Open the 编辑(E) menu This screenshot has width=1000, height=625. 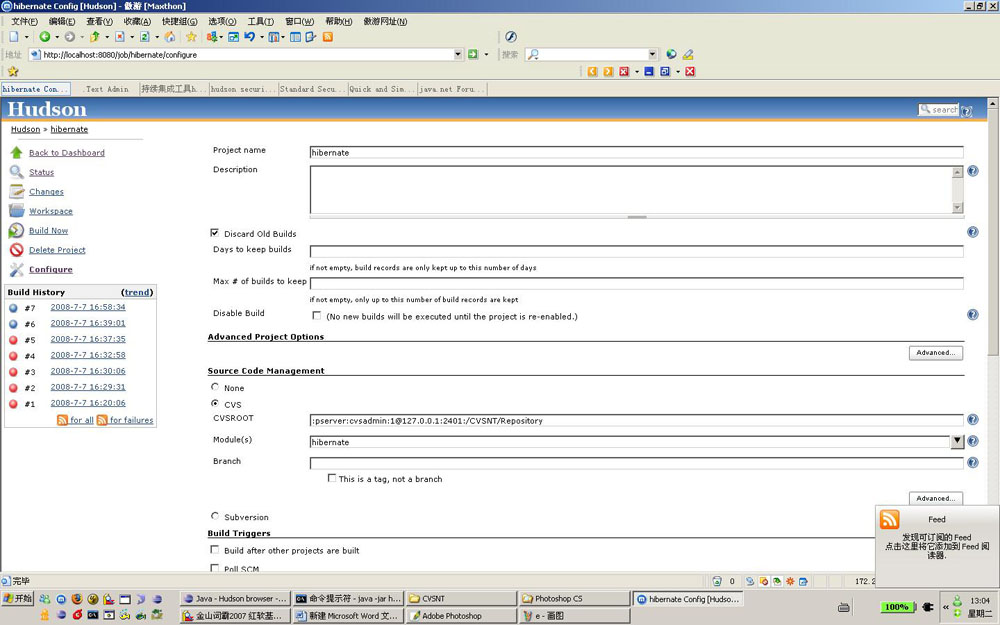61,21
